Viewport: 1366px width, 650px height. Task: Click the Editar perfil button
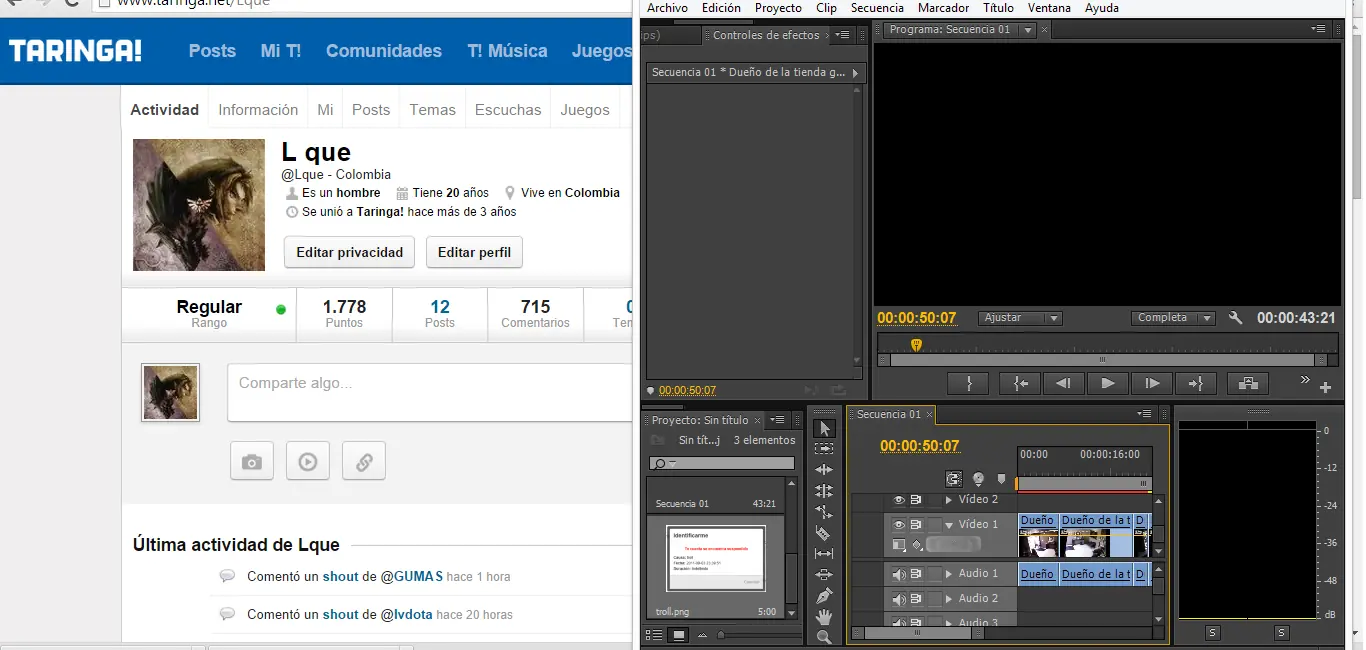tap(474, 252)
